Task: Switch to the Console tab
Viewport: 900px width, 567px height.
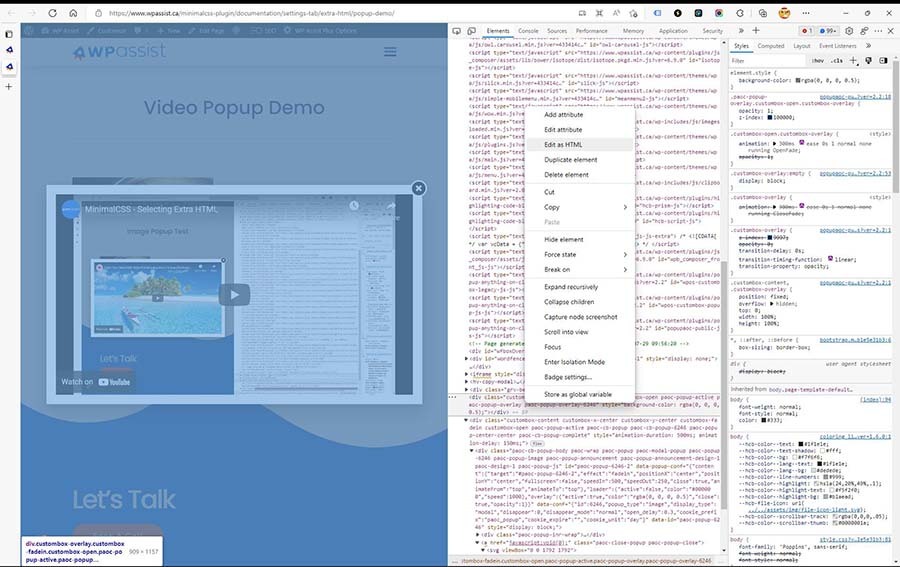Action: (x=528, y=31)
